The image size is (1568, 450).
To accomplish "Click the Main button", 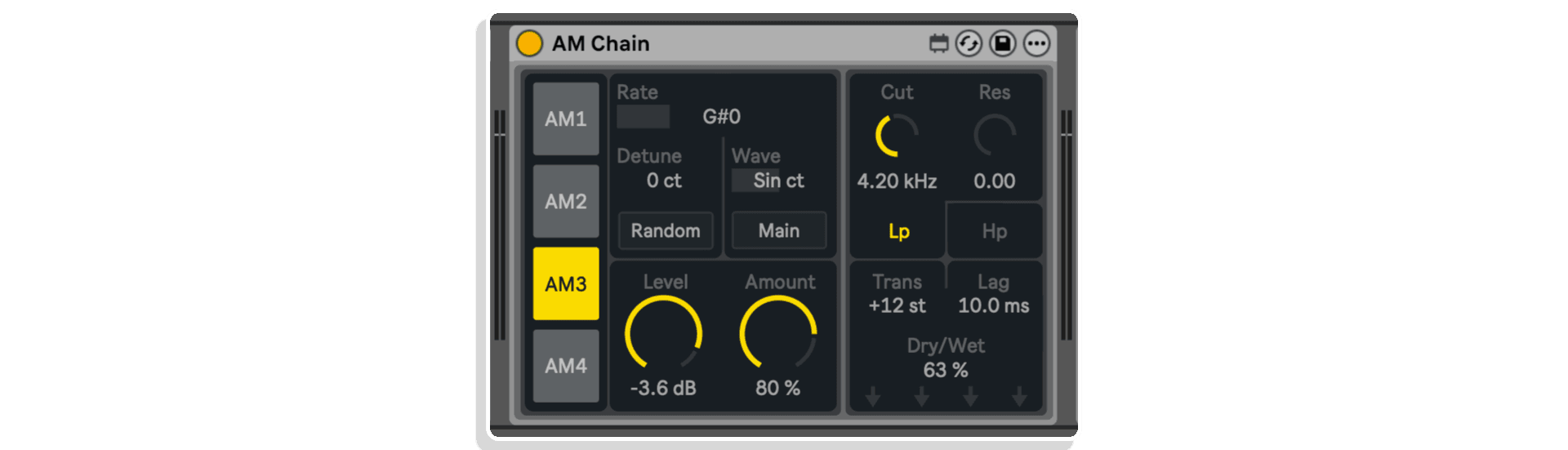I will 779,230.
